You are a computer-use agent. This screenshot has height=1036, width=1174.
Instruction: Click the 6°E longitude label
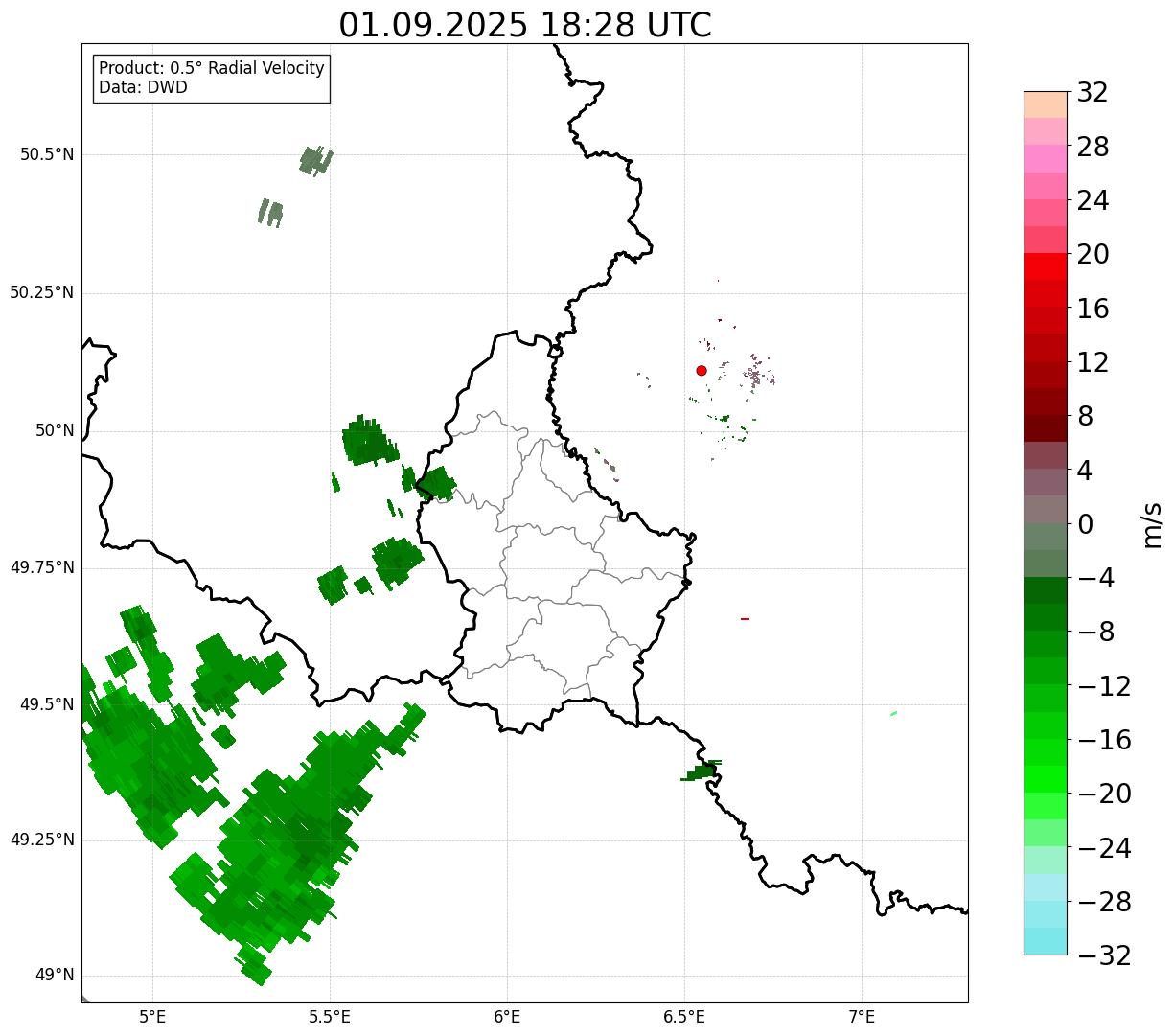coord(507,1017)
